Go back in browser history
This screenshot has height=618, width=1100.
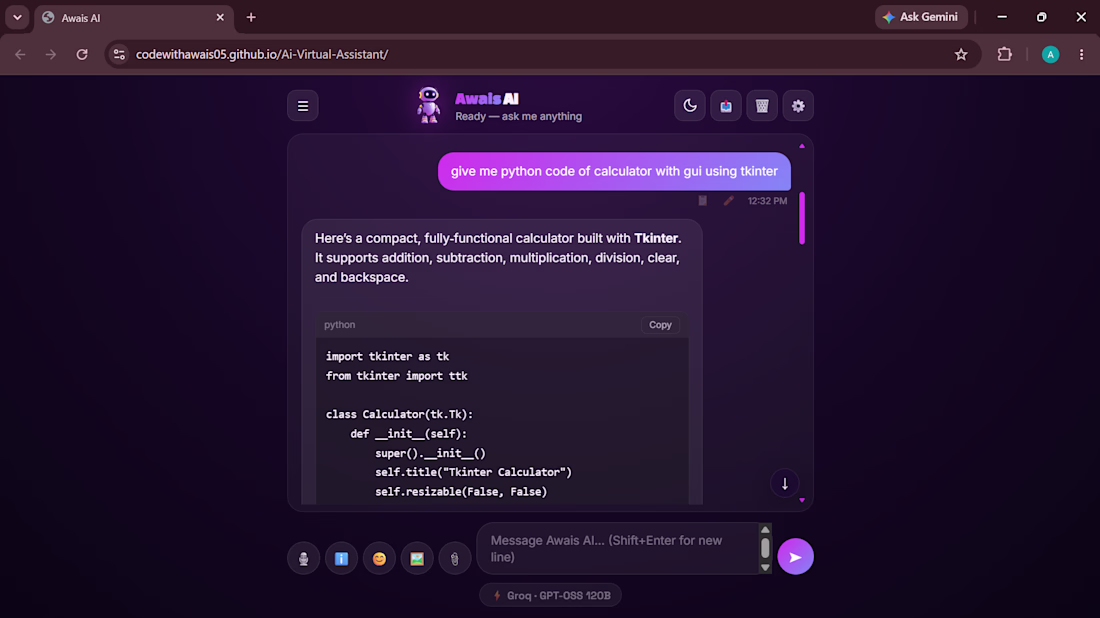(x=20, y=54)
